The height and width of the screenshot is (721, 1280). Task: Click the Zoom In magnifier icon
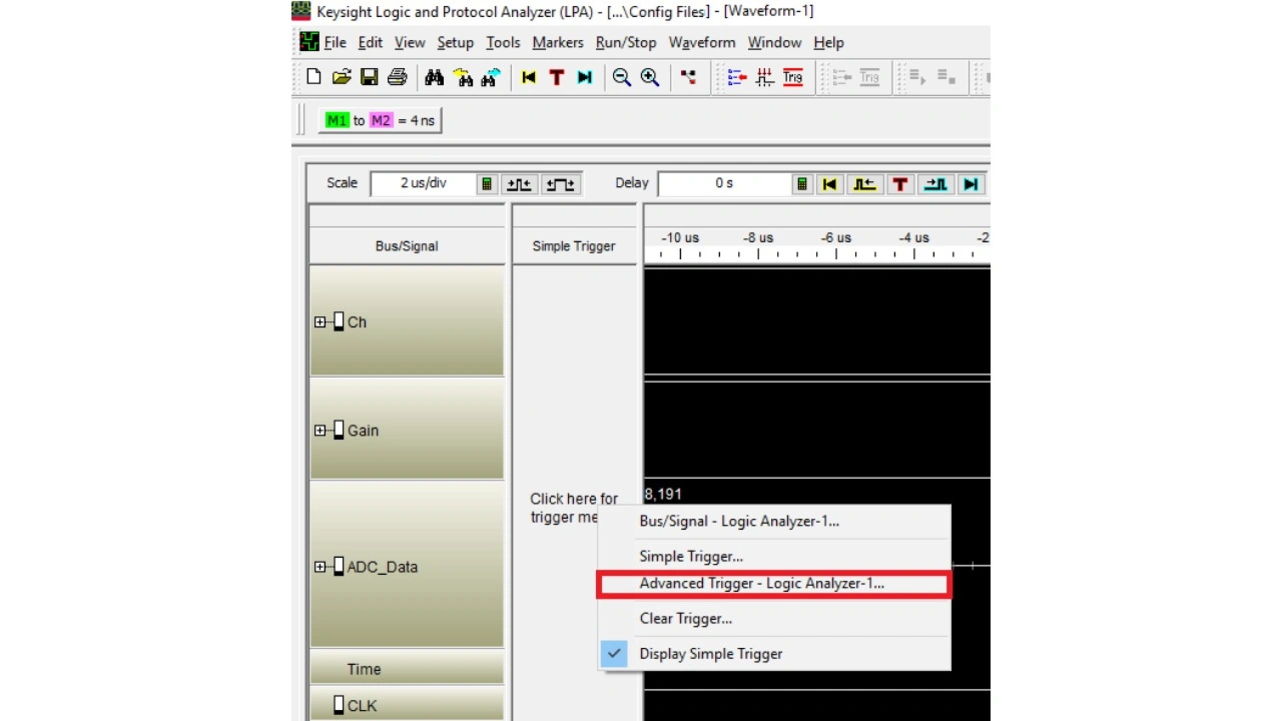pyautogui.click(x=650, y=77)
